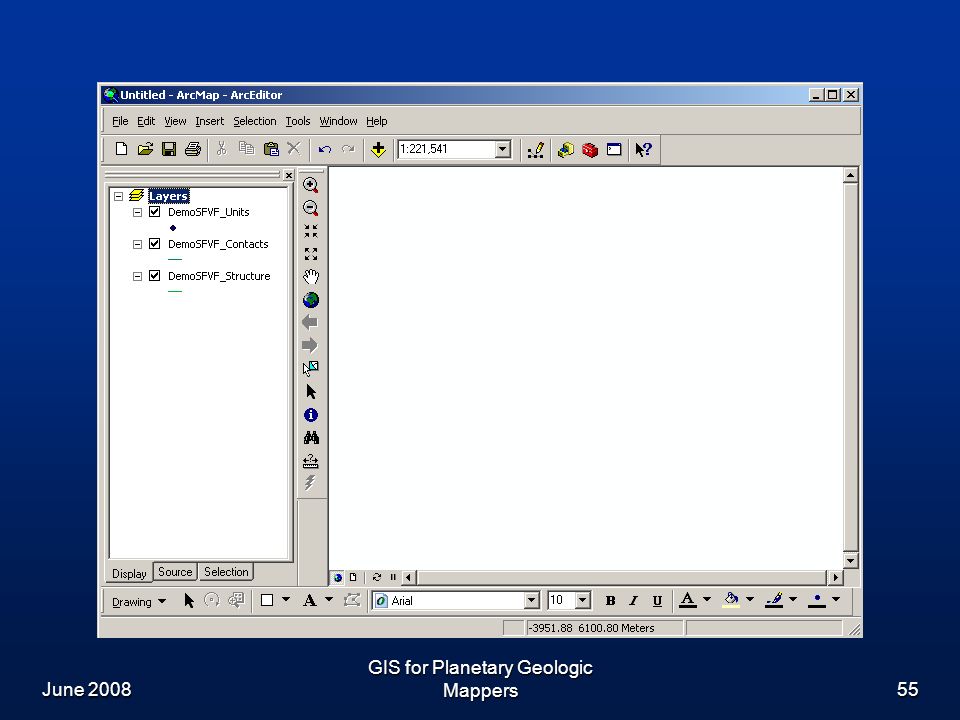Collapse the DemoSFVF_Structure legend
Image resolution: width=960 pixels, height=720 pixels.
pos(137,276)
